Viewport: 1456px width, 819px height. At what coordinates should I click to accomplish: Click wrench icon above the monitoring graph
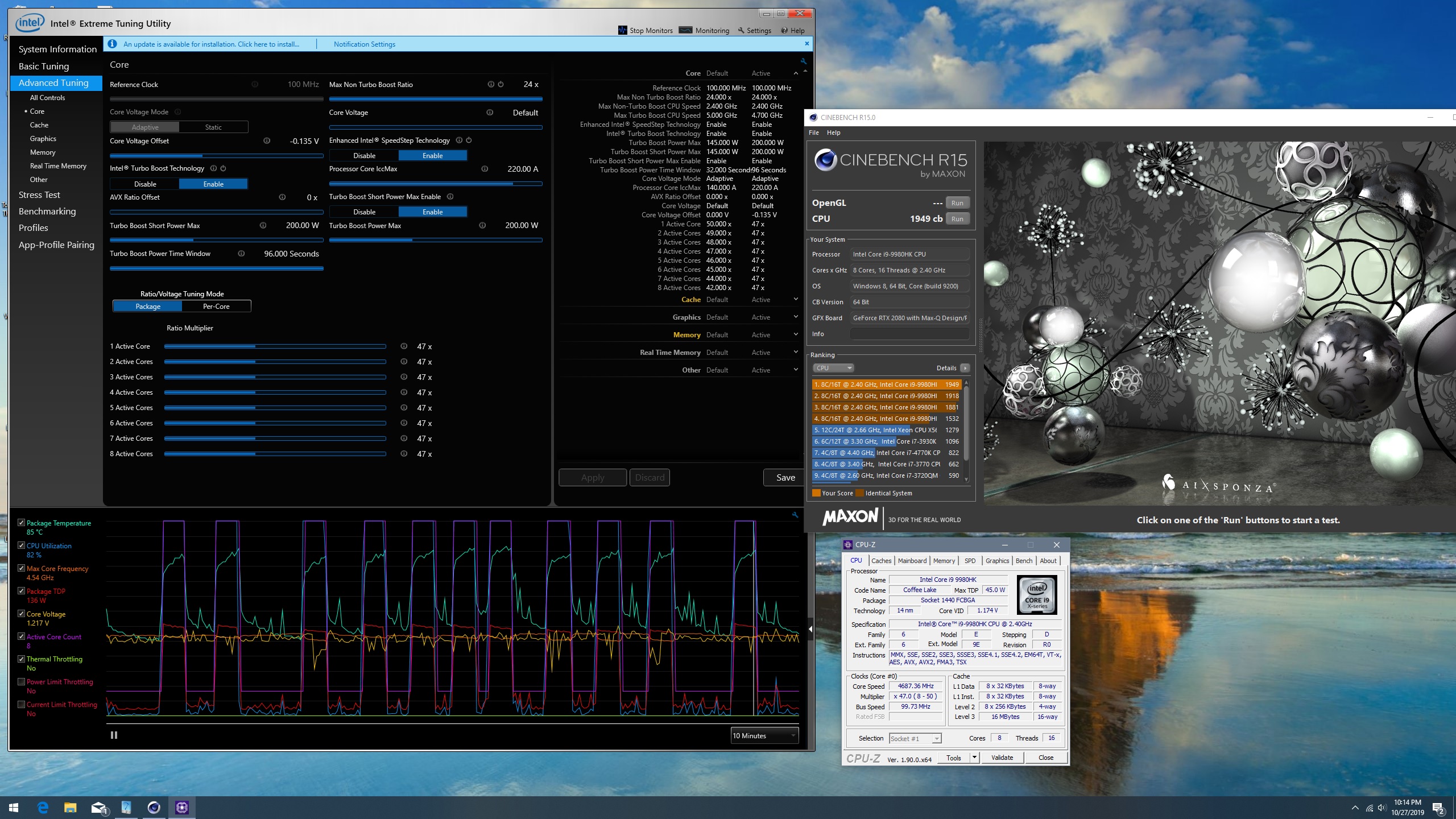click(795, 514)
